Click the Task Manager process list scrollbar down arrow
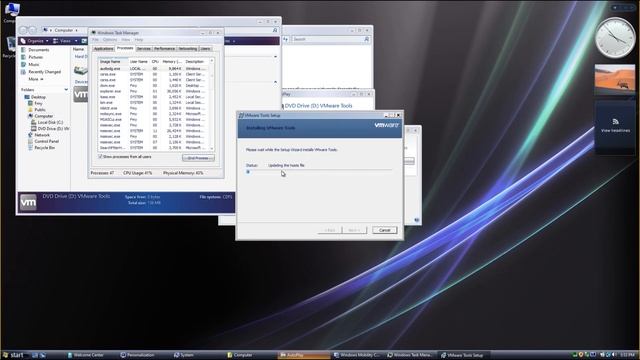Image resolution: width=640 pixels, height=360 pixels. pyautogui.click(x=211, y=148)
